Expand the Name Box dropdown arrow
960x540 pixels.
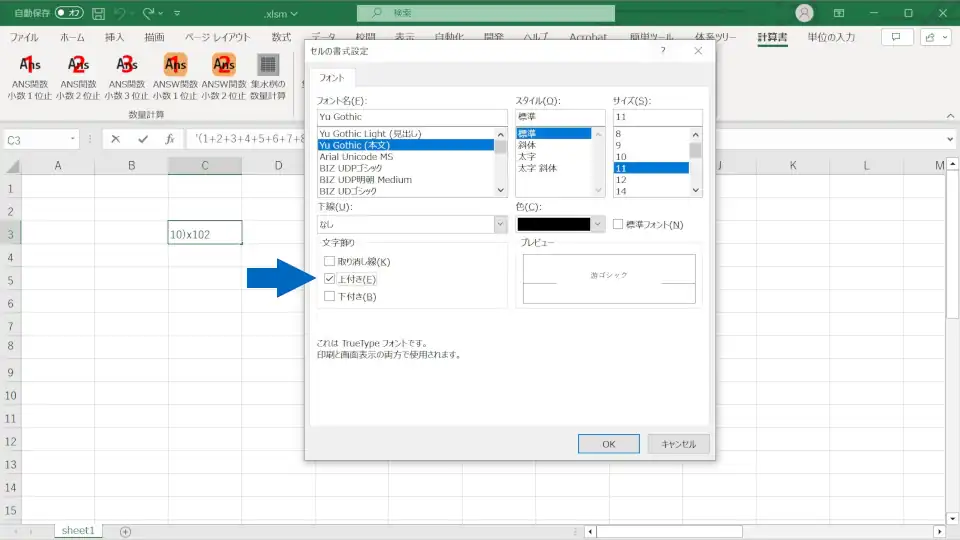click(x=73, y=140)
